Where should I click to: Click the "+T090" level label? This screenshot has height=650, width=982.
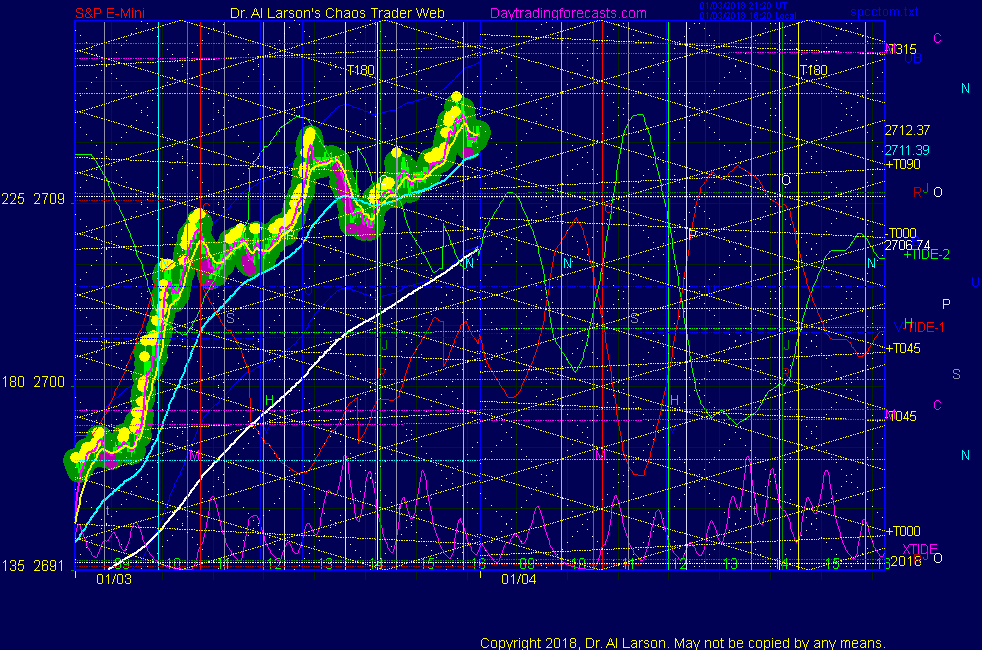click(903, 165)
